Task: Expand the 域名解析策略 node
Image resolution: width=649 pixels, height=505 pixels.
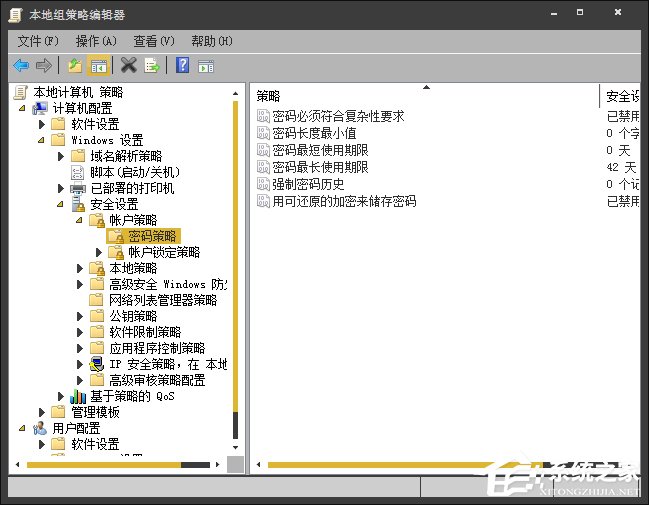Action: [x=61, y=156]
